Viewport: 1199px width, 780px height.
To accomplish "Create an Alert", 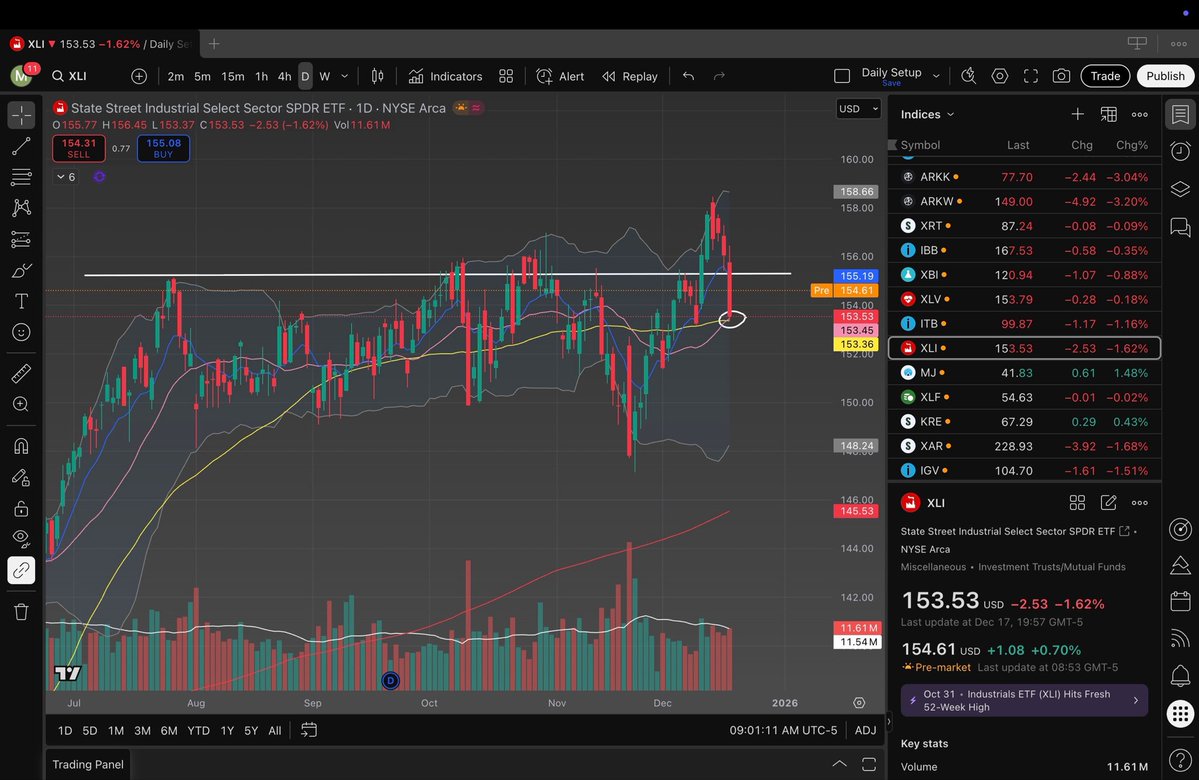I will (561, 76).
